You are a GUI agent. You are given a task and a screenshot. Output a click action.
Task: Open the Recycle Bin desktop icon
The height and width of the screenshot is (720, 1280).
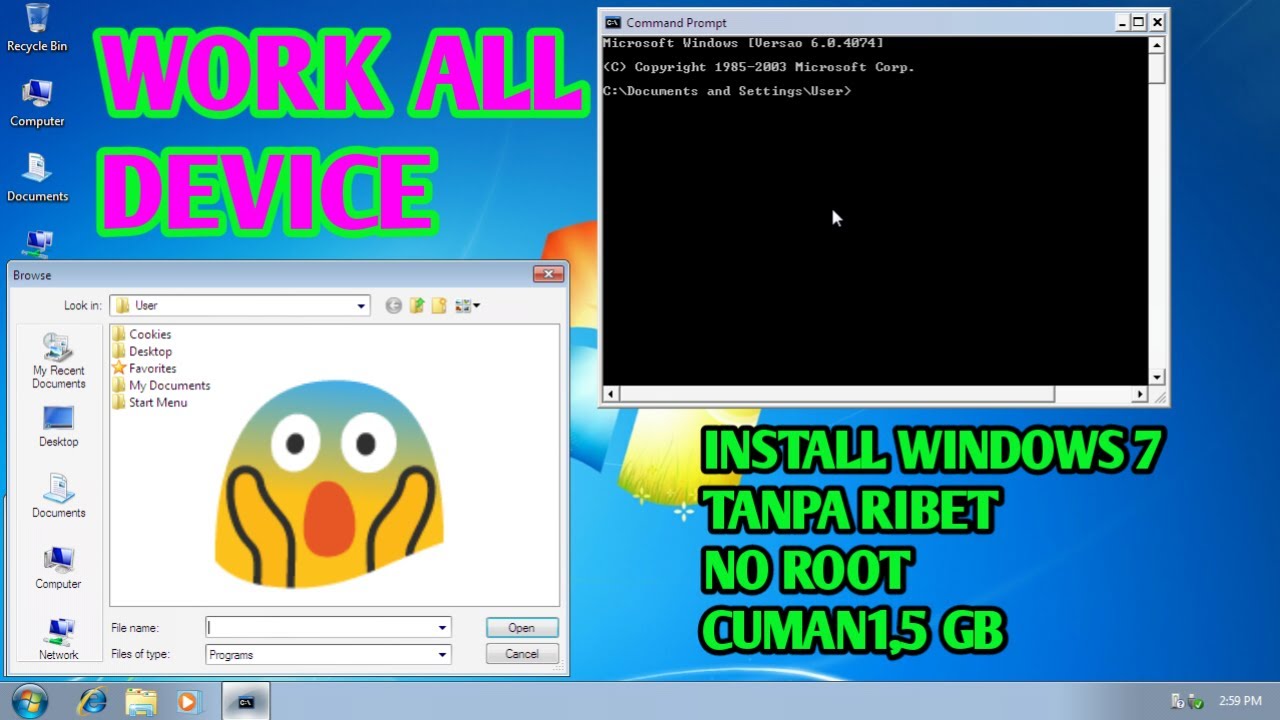(x=37, y=28)
